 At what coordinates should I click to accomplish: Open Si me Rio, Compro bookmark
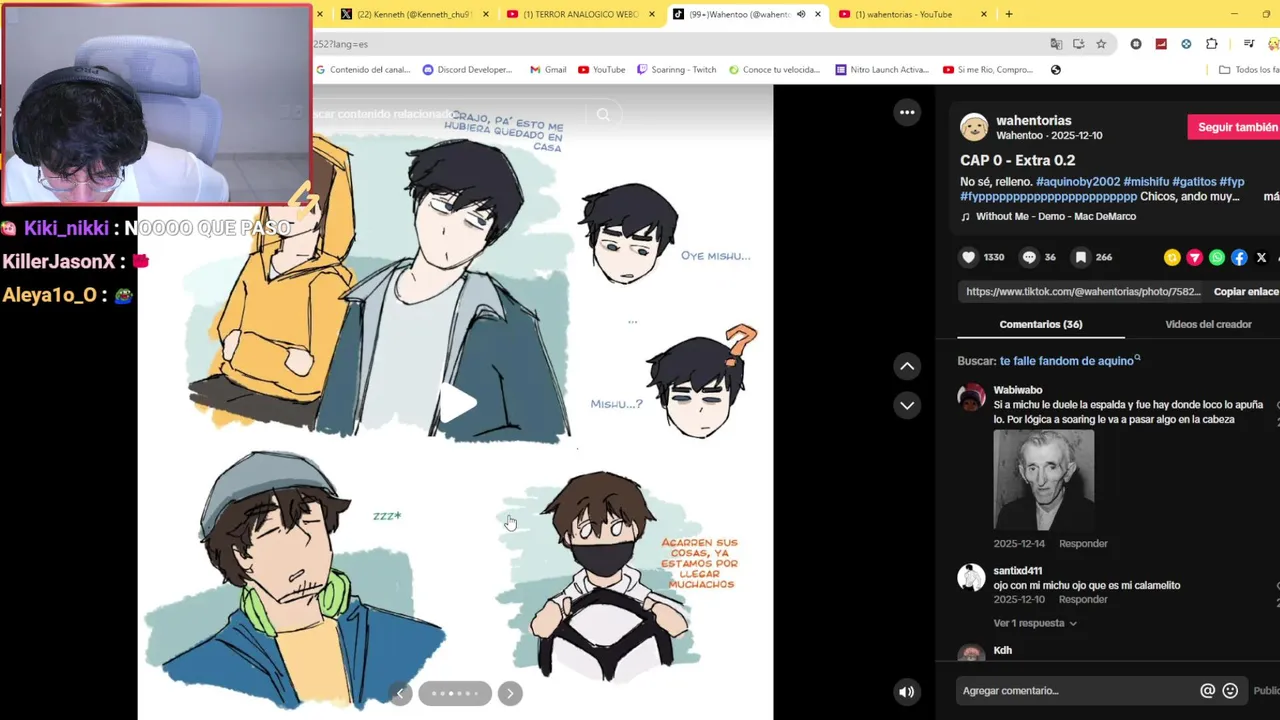(x=988, y=70)
